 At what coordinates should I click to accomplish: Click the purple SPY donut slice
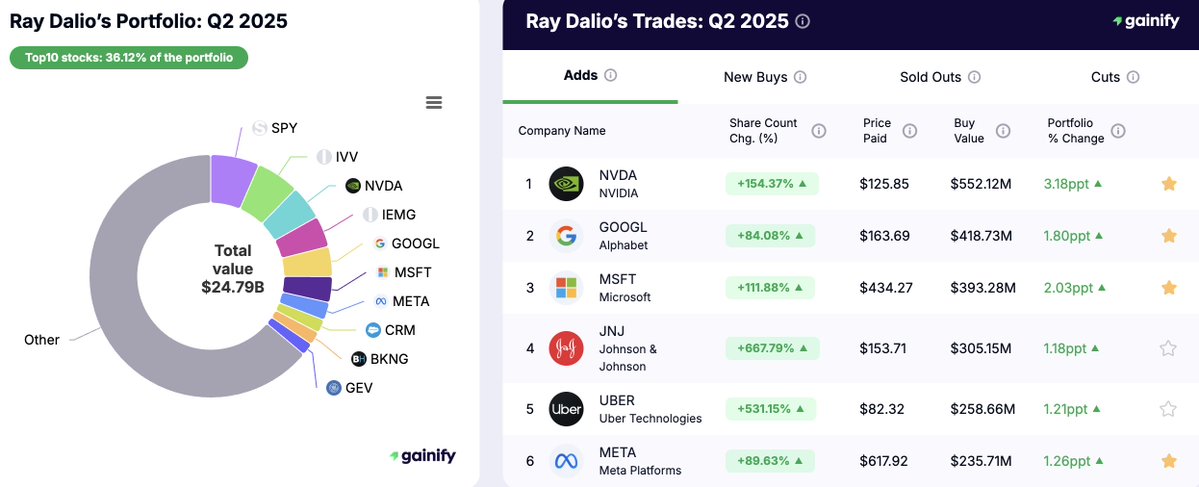232,180
